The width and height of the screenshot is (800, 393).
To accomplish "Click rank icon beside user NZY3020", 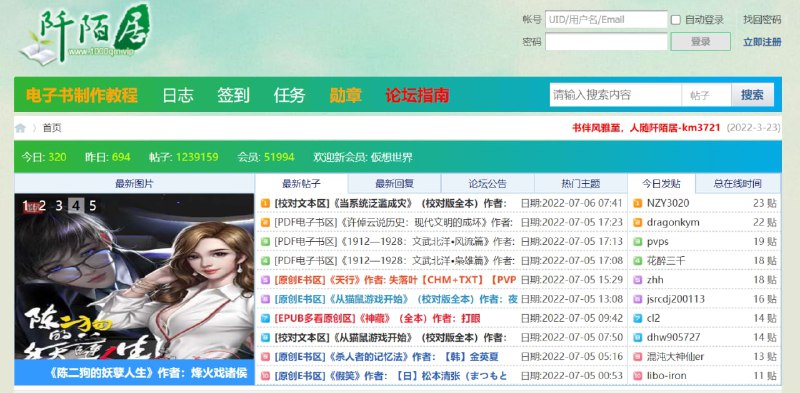I will click(638, 203).
